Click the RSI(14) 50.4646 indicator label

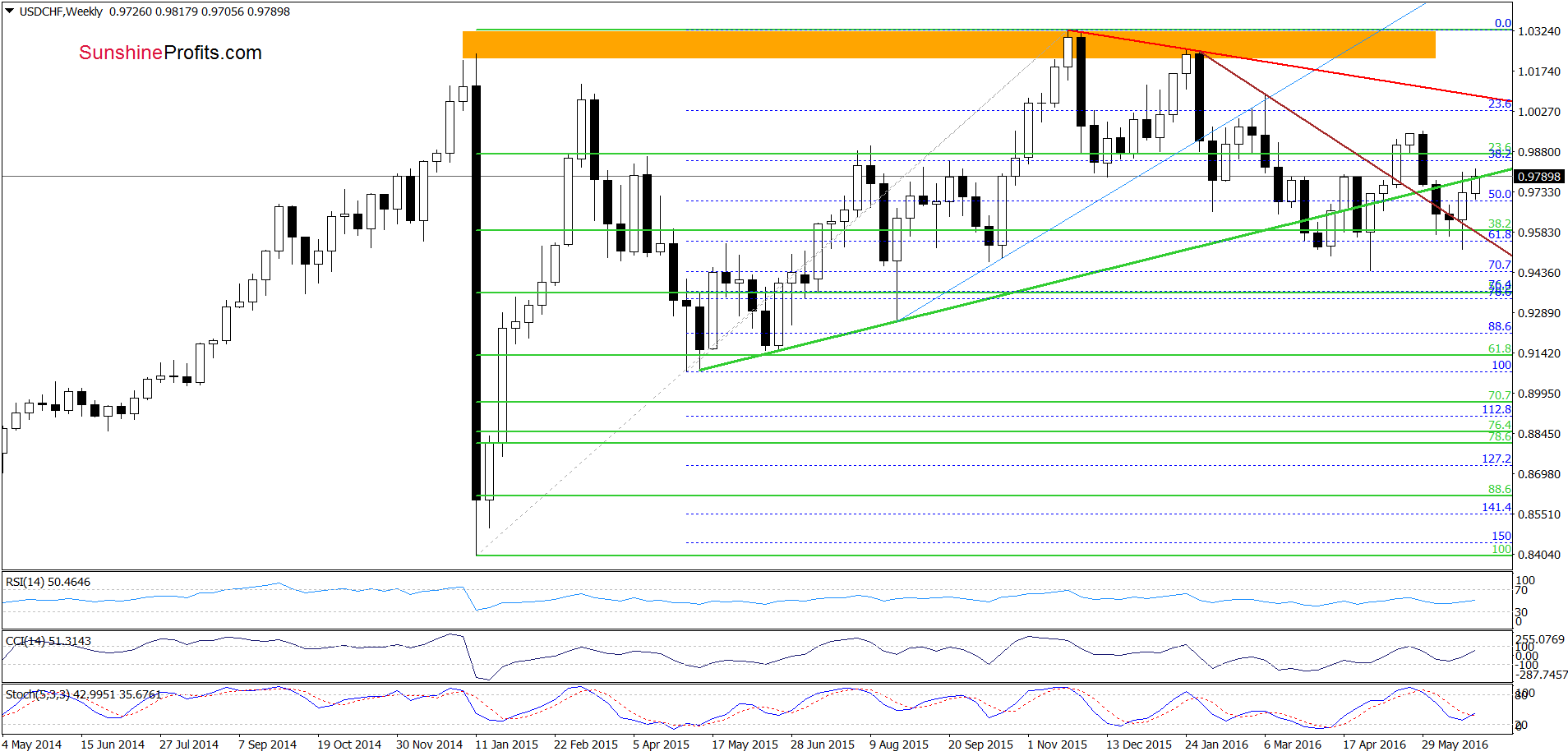(48, 582)
